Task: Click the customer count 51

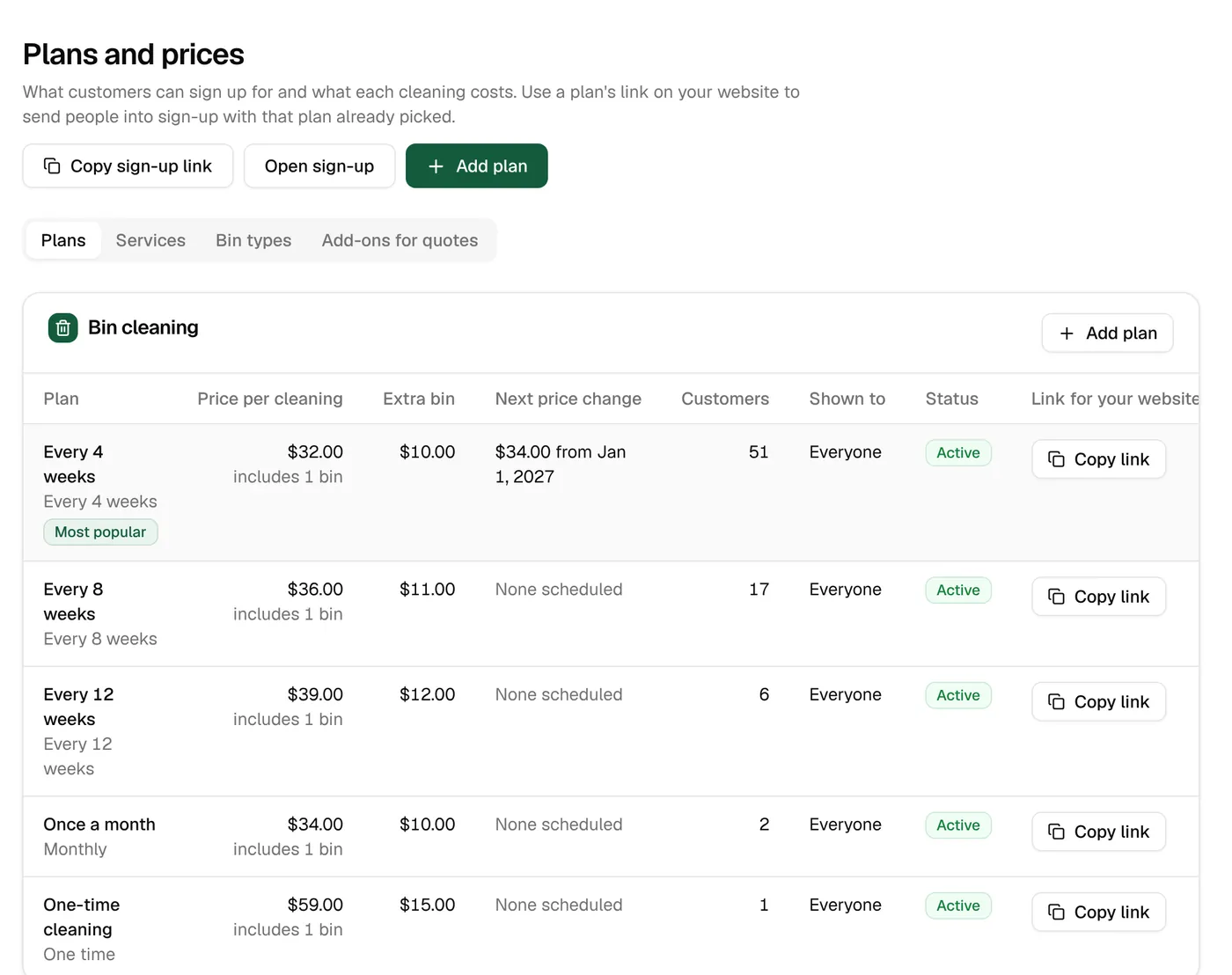Action: coord(759,452)
